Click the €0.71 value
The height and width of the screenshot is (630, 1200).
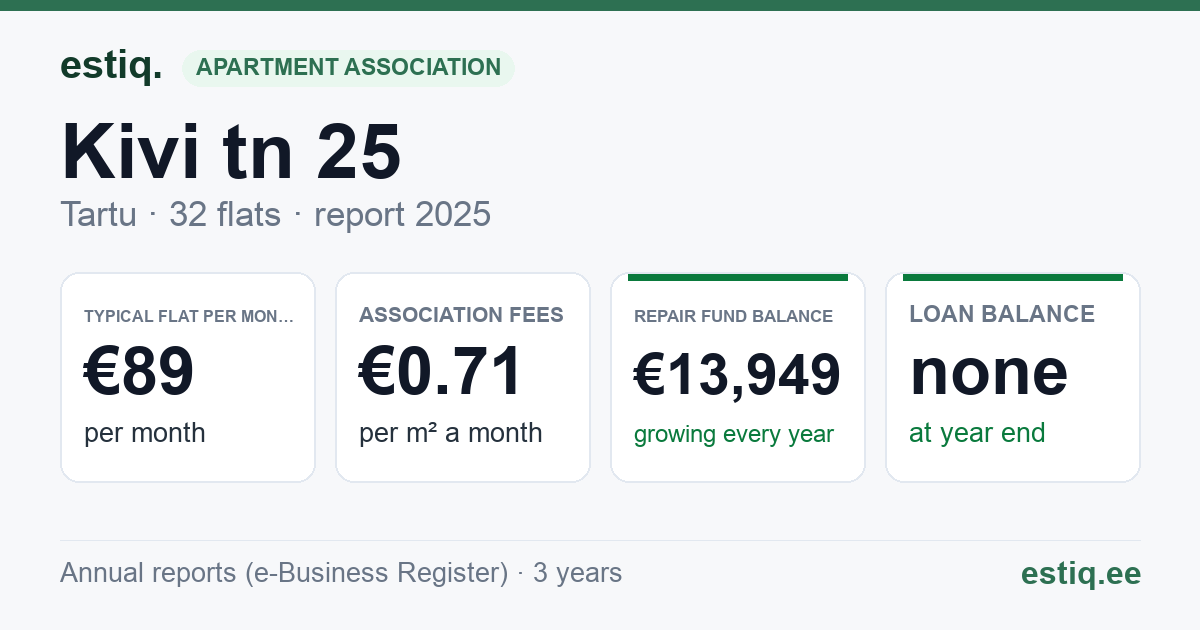pos(441,372)
